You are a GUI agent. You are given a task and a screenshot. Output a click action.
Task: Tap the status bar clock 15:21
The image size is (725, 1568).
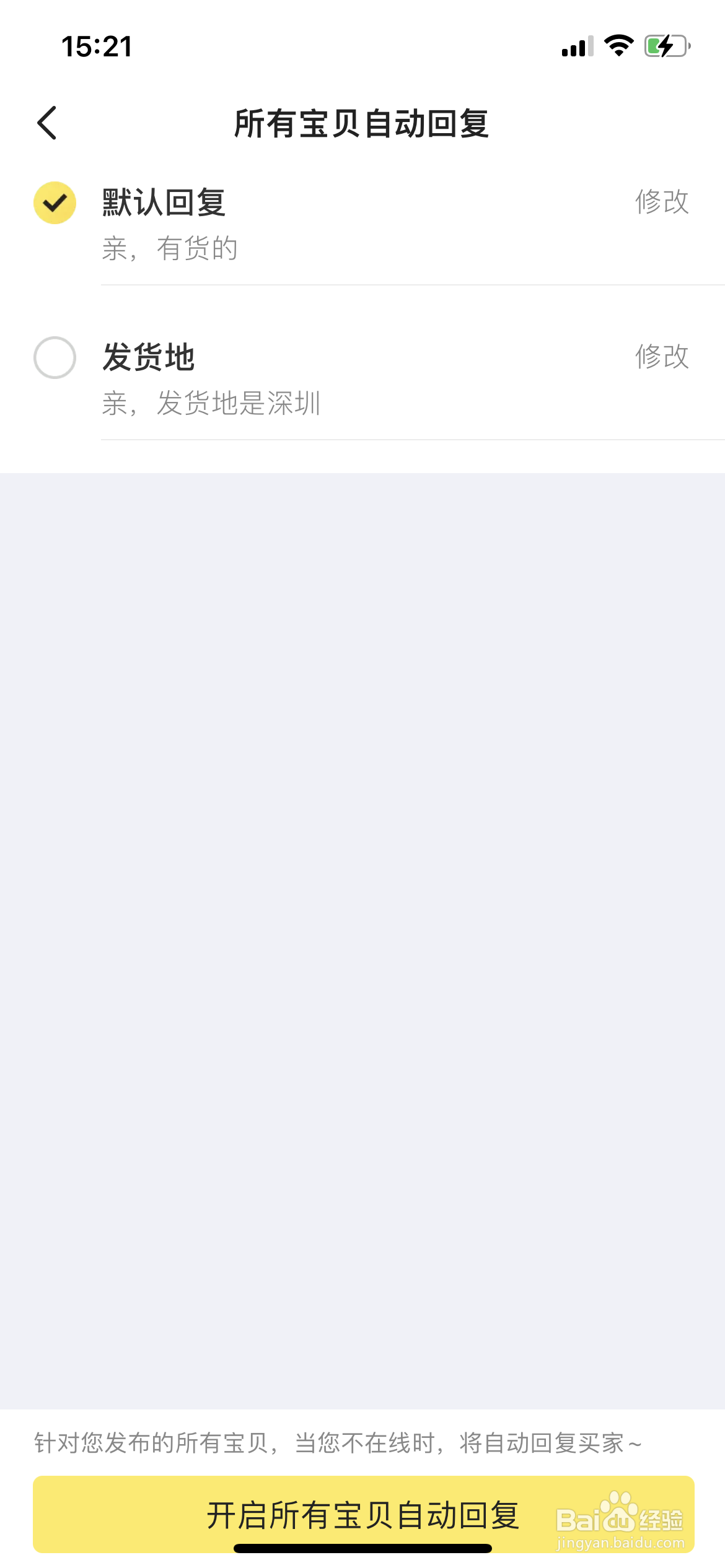[x=97, y=46]
